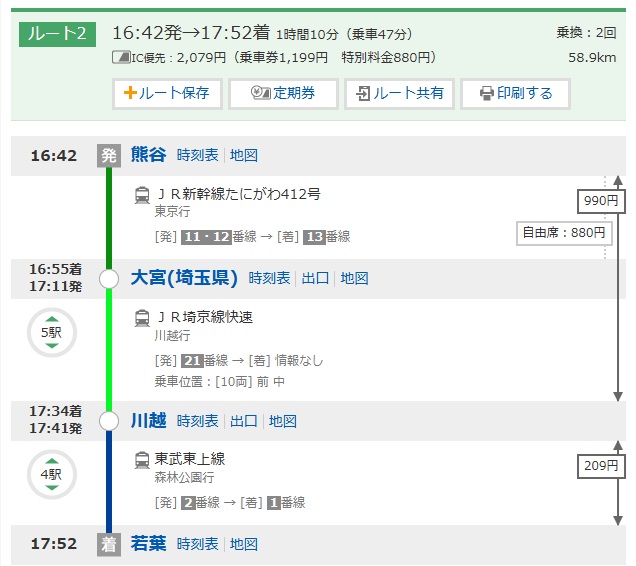Expand the 4駅 stops list
636x566 pixels.
point(50,474)
